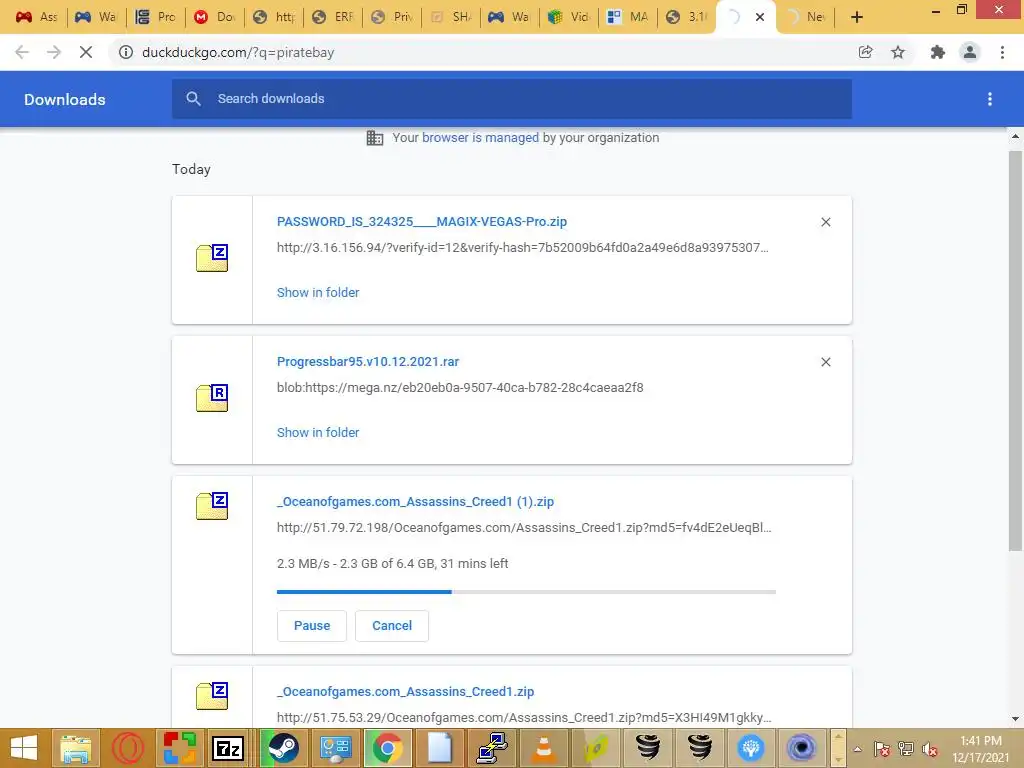The height and width of the screenshot is (768, 1024).
Task: Open PASSWORD_IS_324325 MAGIX-VEGAS-Pro.zip file link
Action: tap(422, 221)
